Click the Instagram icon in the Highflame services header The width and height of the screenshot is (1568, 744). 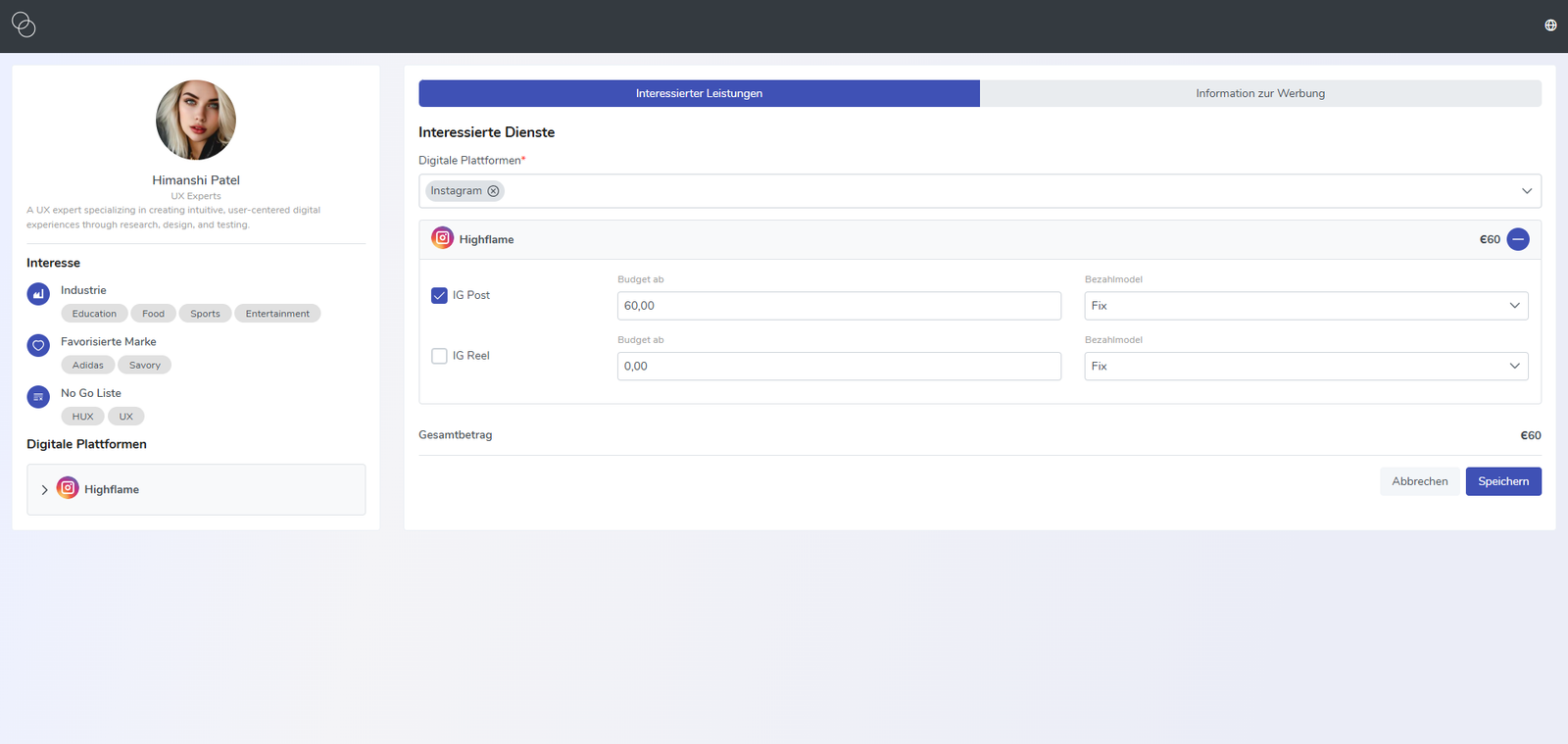pyautogui.click(x=443, y=238)
